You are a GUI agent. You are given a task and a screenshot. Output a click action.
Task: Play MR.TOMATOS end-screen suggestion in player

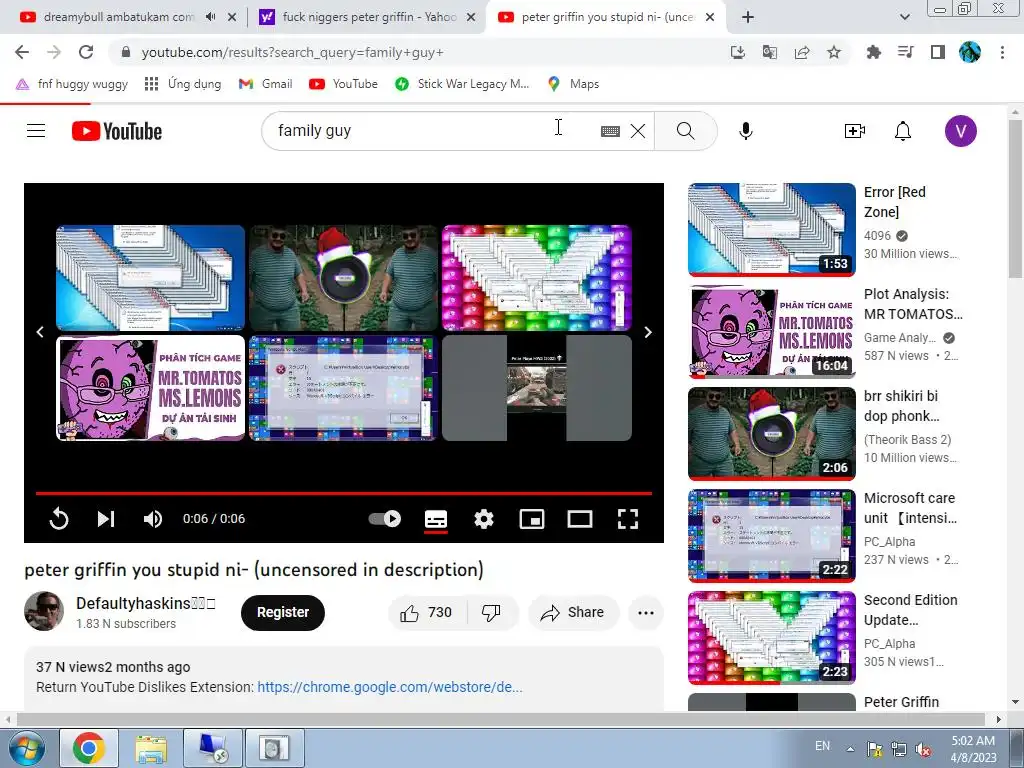tap(151, 388)
